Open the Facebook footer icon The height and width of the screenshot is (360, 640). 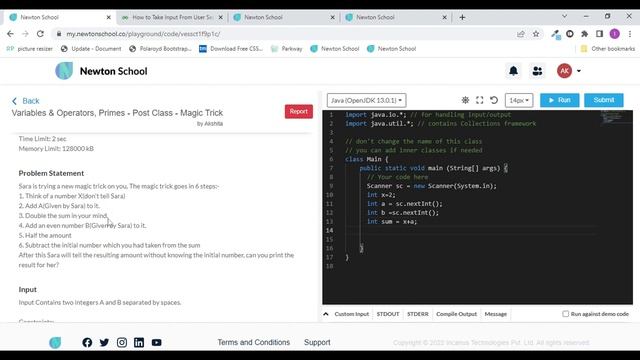point(87,342)
